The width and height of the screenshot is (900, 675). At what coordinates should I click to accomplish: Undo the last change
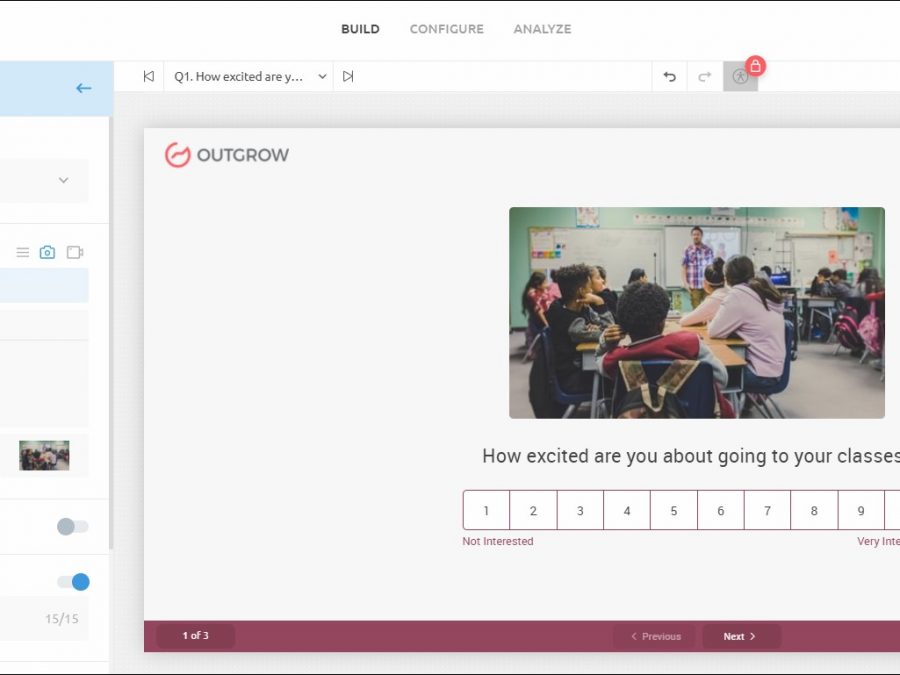click(x=669, y=76)
